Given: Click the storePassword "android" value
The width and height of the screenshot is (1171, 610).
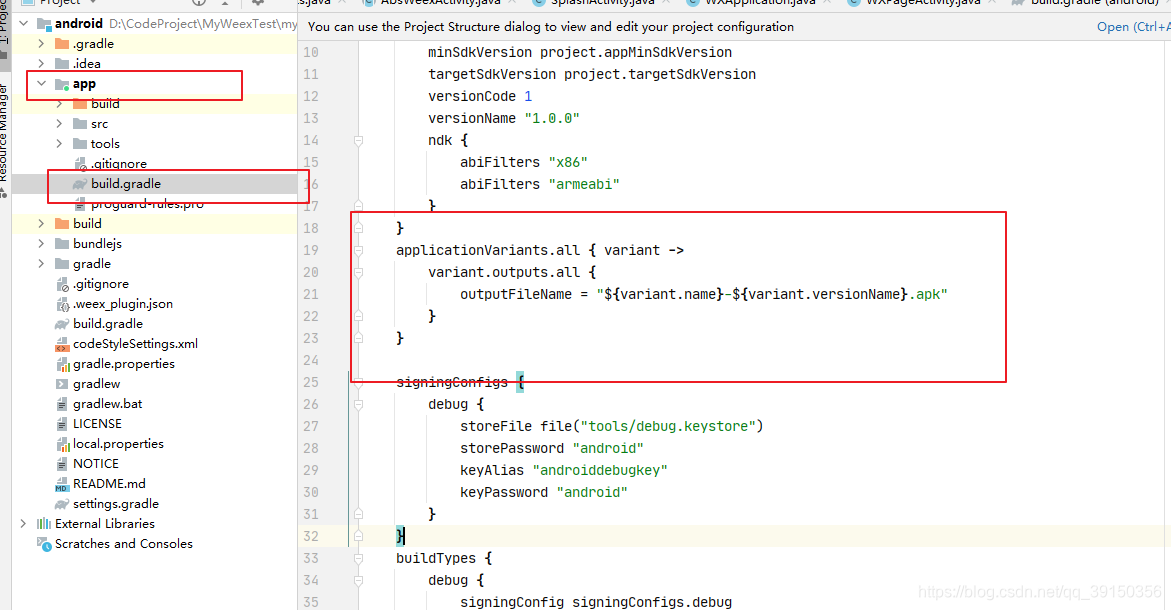Looking at the screenshot, I should click(608, 449).
